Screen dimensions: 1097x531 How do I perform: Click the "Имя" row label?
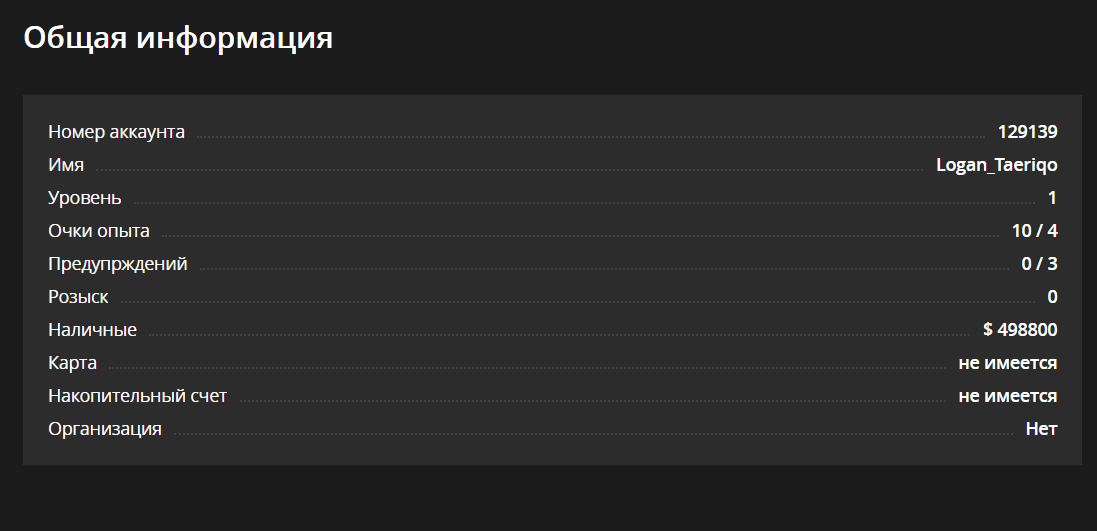point(66,165)
